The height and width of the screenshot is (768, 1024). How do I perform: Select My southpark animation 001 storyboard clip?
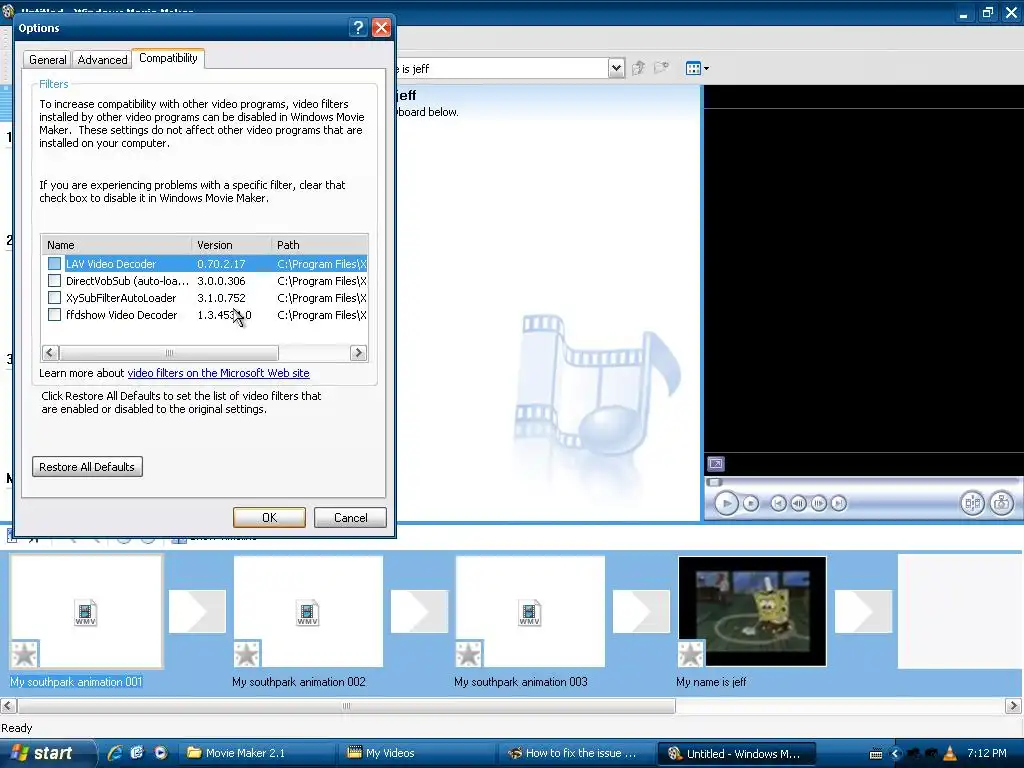[86, 611]
